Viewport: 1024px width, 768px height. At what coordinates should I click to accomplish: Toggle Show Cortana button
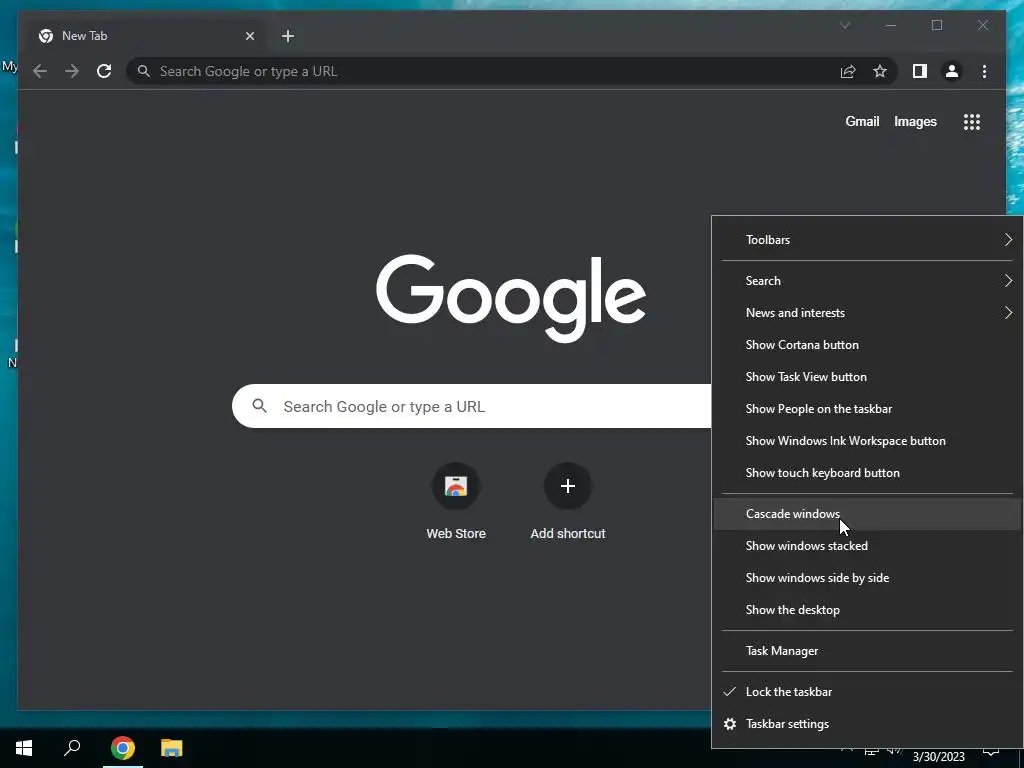point(867,345)
